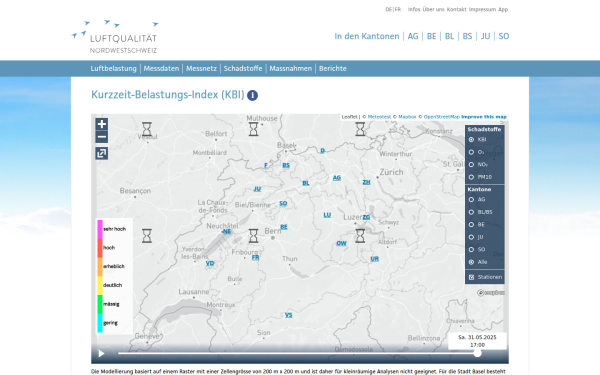This screenshot has height=375, width=600.
Task: Toggle the Stationen checkbox
Action: point(471,277)
